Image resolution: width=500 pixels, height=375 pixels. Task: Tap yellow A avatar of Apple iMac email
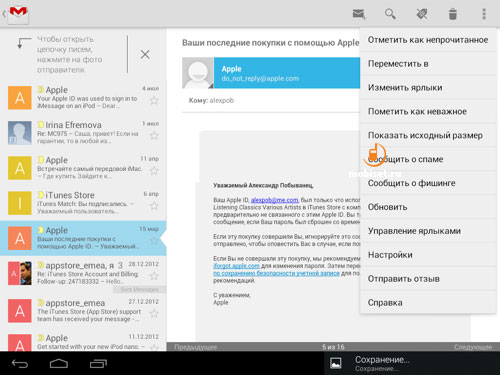coord(20,168)
